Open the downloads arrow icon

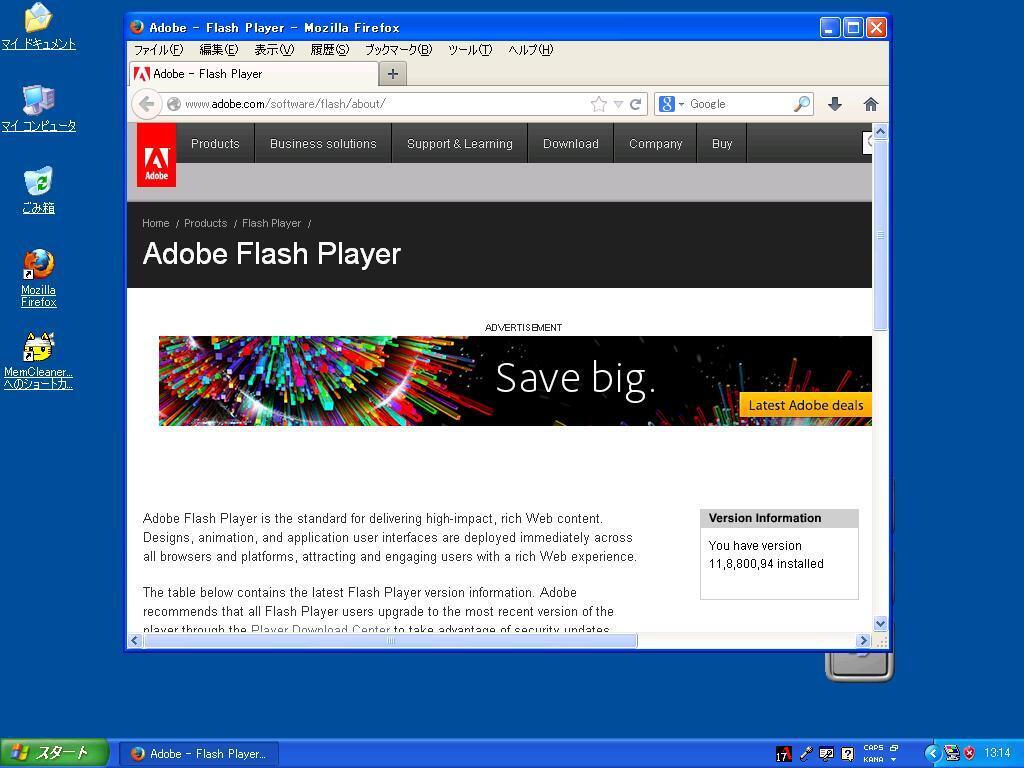[x=835, y=104]
